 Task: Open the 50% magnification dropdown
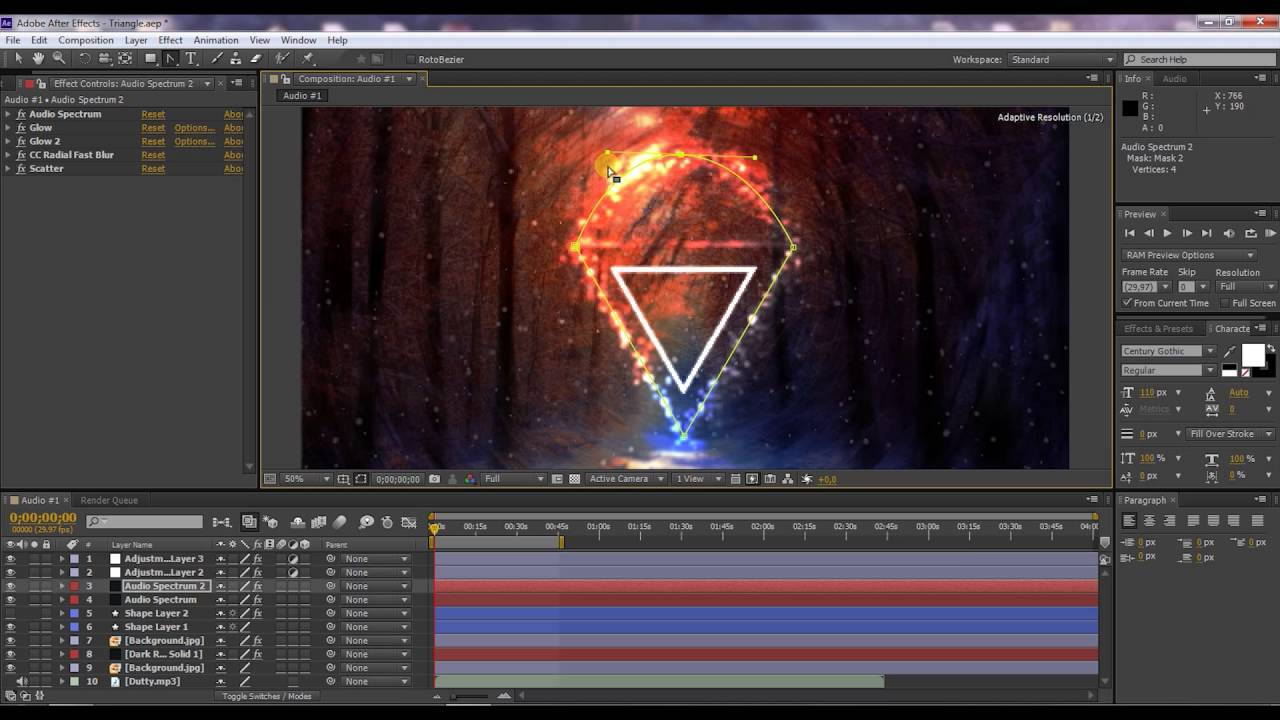coord(306,479)
